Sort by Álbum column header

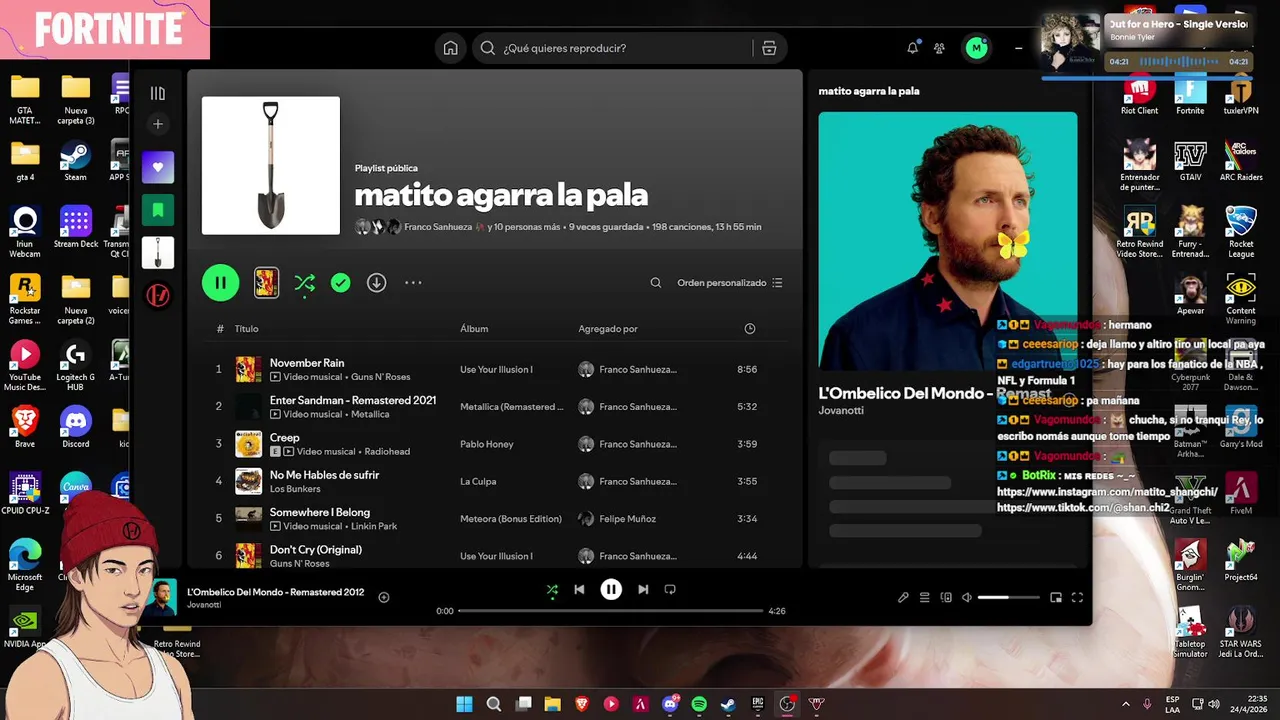coord(474,329)
